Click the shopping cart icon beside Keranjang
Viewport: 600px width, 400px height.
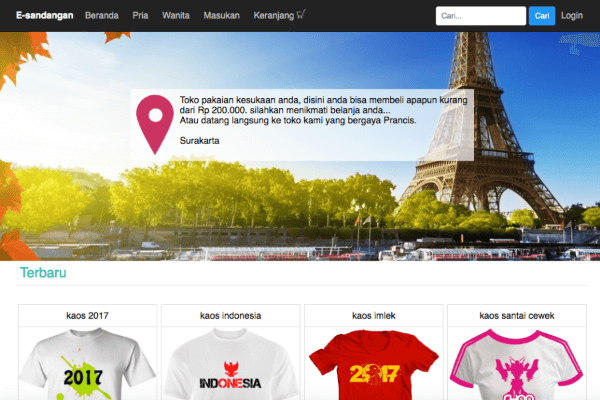tap(301, 15)
